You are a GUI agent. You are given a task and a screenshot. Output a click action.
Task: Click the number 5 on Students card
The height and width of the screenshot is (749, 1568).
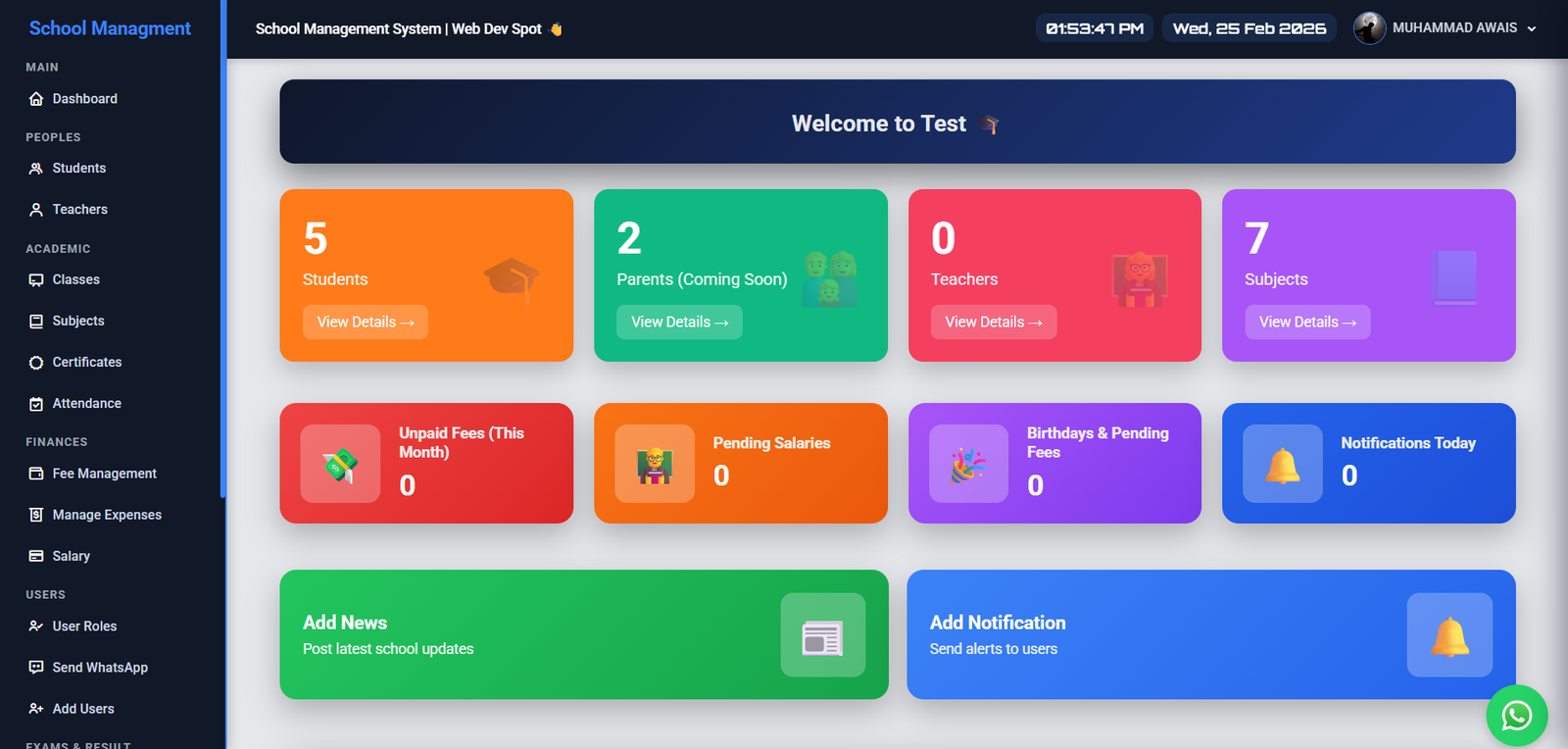tap(316, 238)
